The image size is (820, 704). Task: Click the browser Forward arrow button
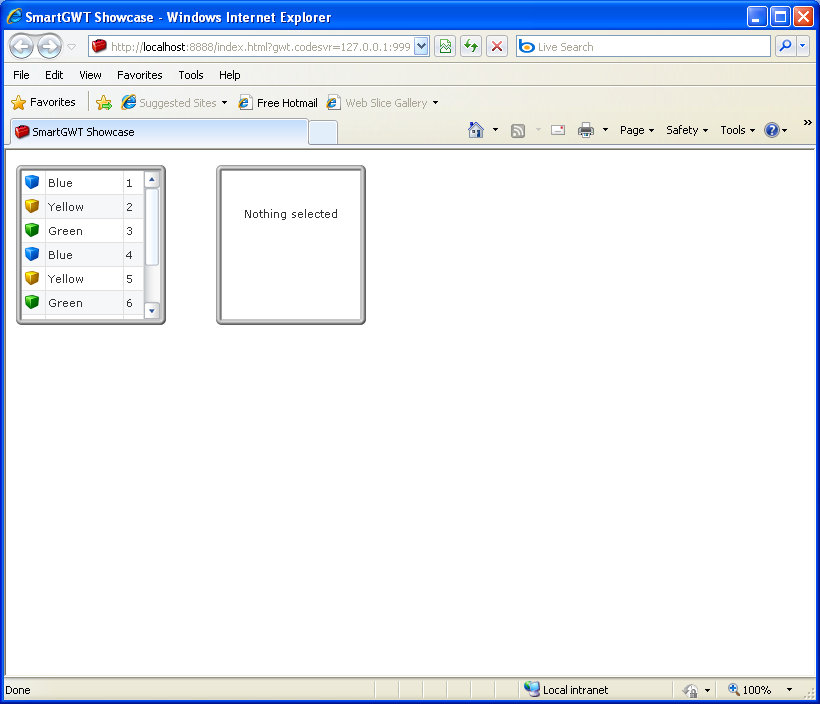coord(50,47)
